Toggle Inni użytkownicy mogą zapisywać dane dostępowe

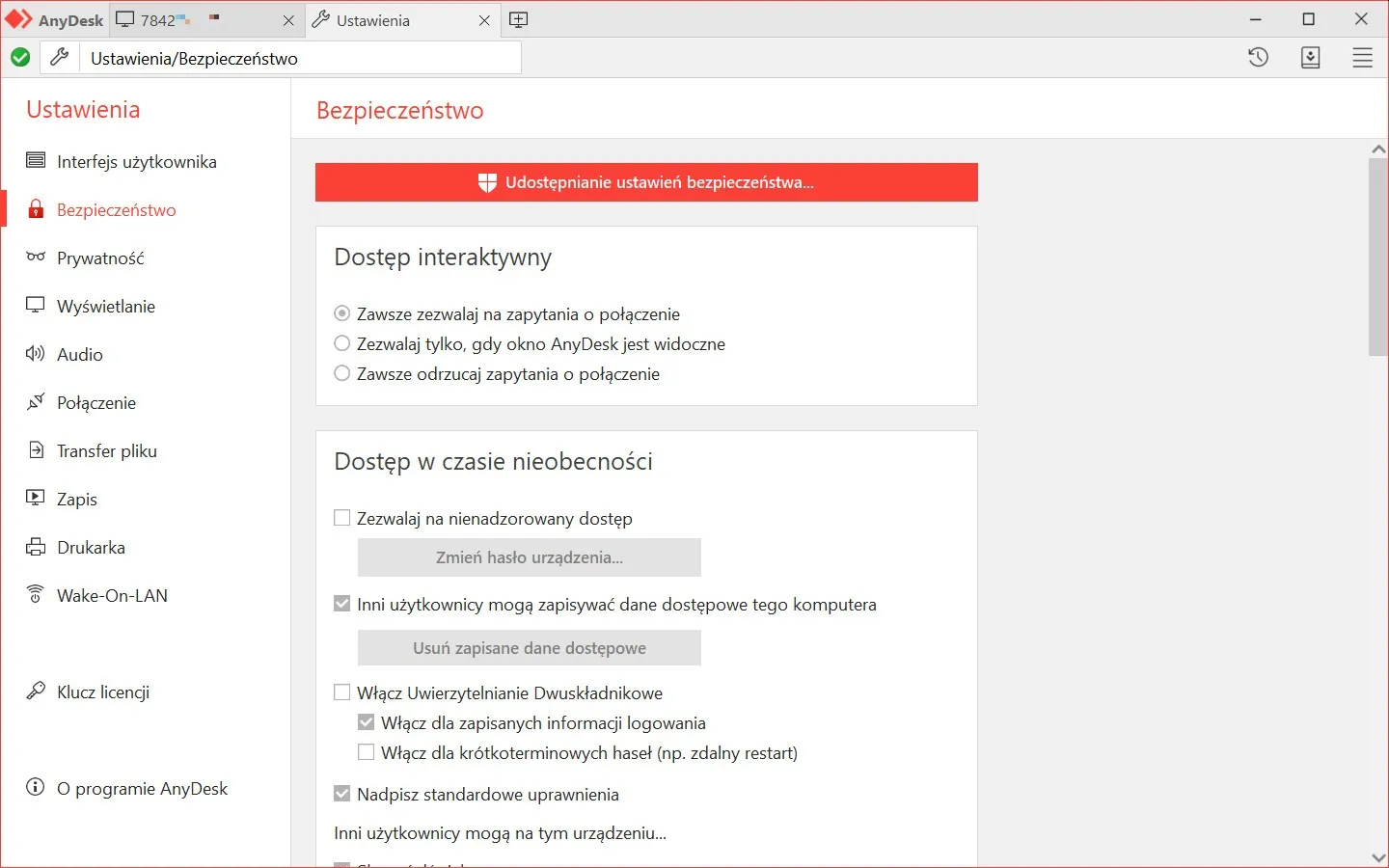tap(341, 604)
